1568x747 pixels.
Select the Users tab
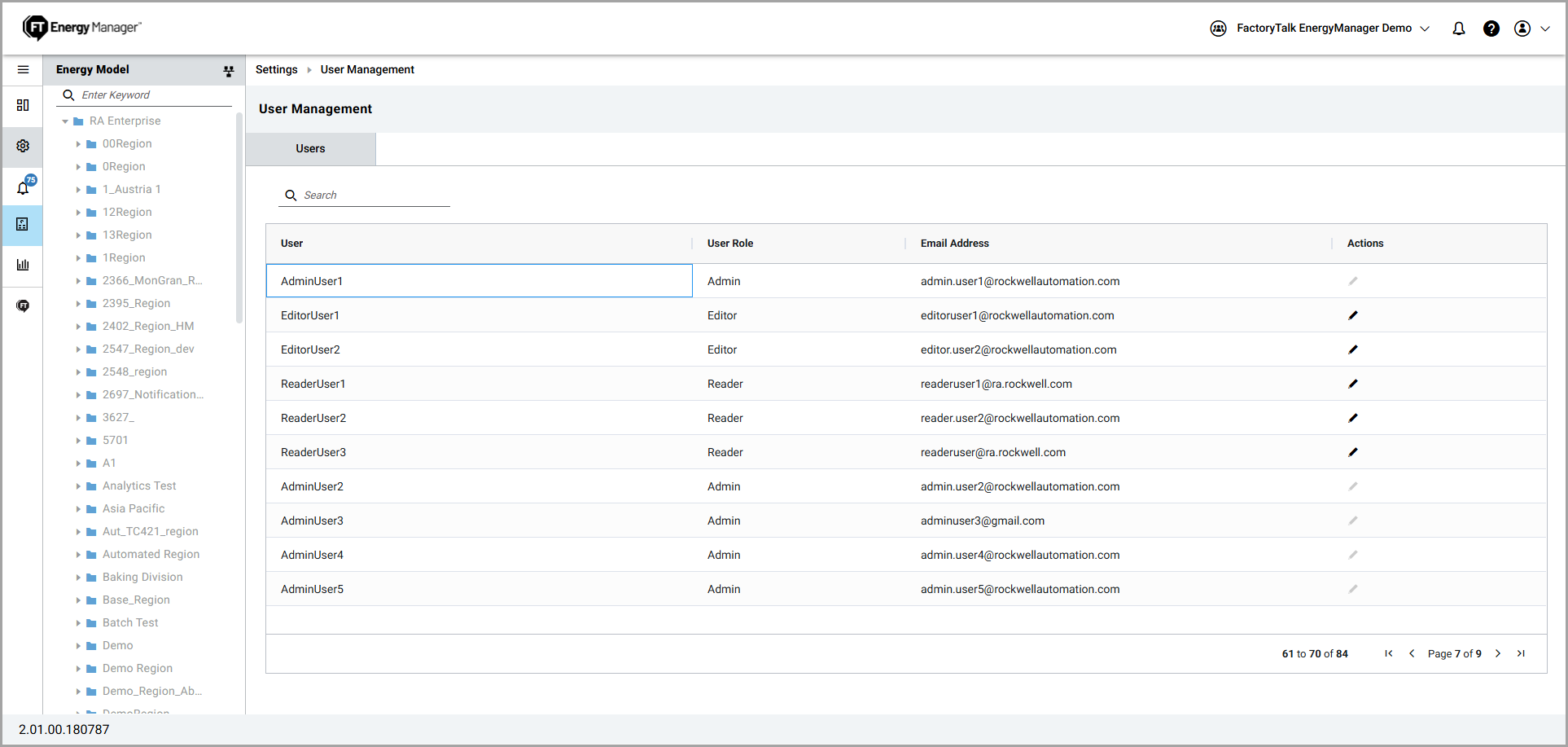(x=310, y=149)
